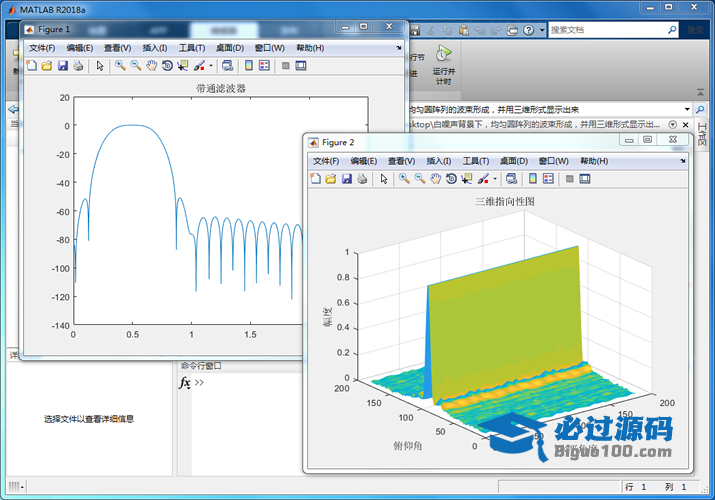Open MATLAB Help question mark icon
The image size is (715, 500).
click(528, 31)
